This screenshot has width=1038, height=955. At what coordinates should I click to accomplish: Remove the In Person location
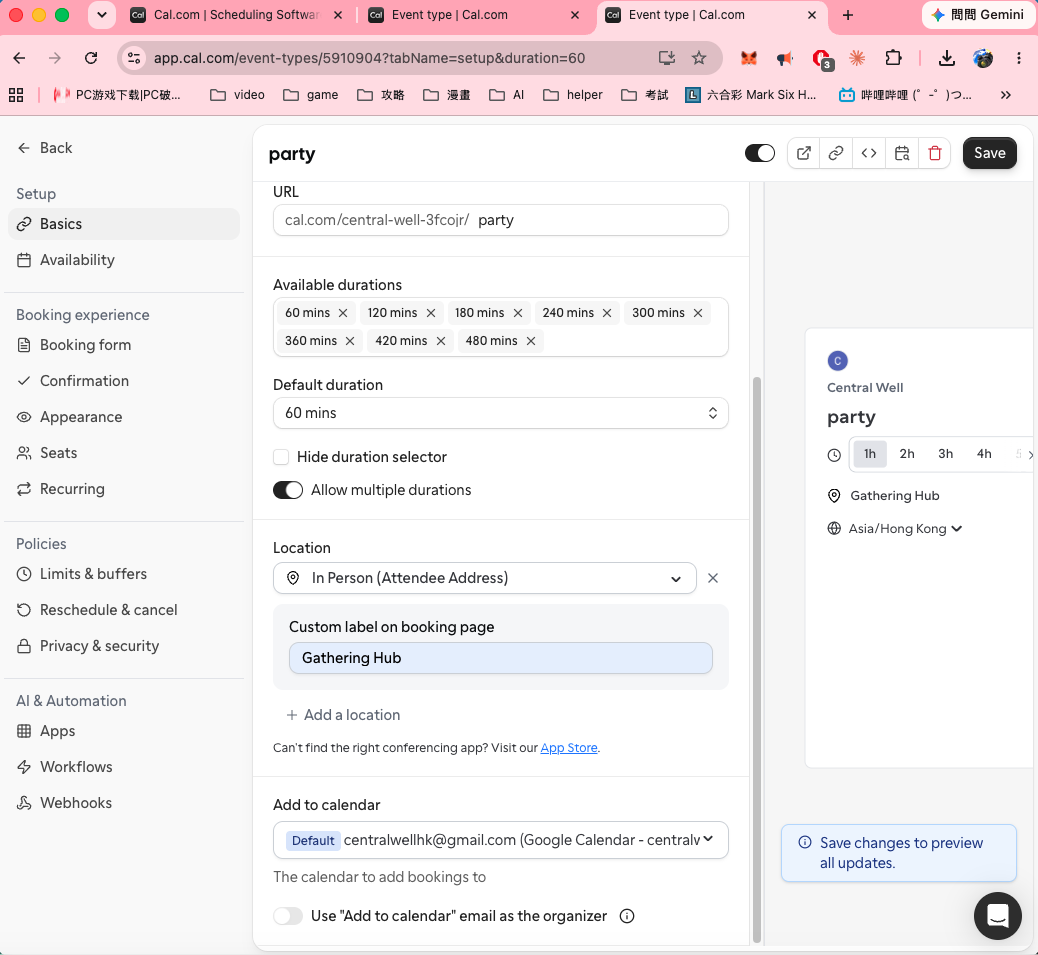tap(713, 578)
